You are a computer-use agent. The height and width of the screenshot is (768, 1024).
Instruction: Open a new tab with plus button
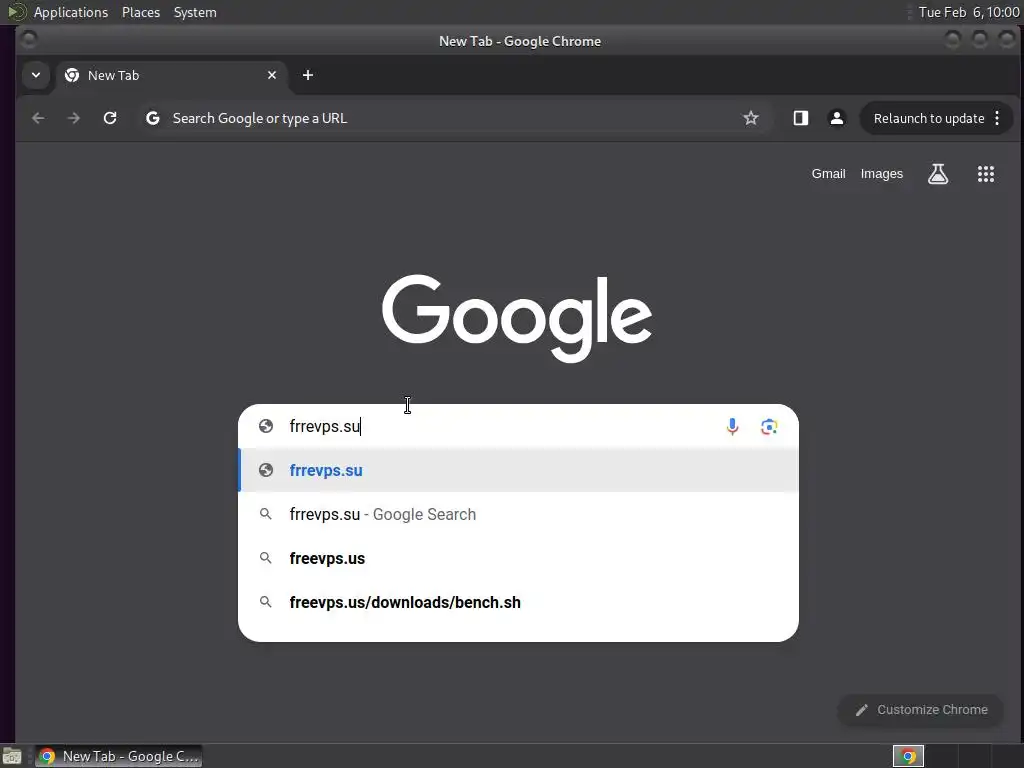[308, 75]
